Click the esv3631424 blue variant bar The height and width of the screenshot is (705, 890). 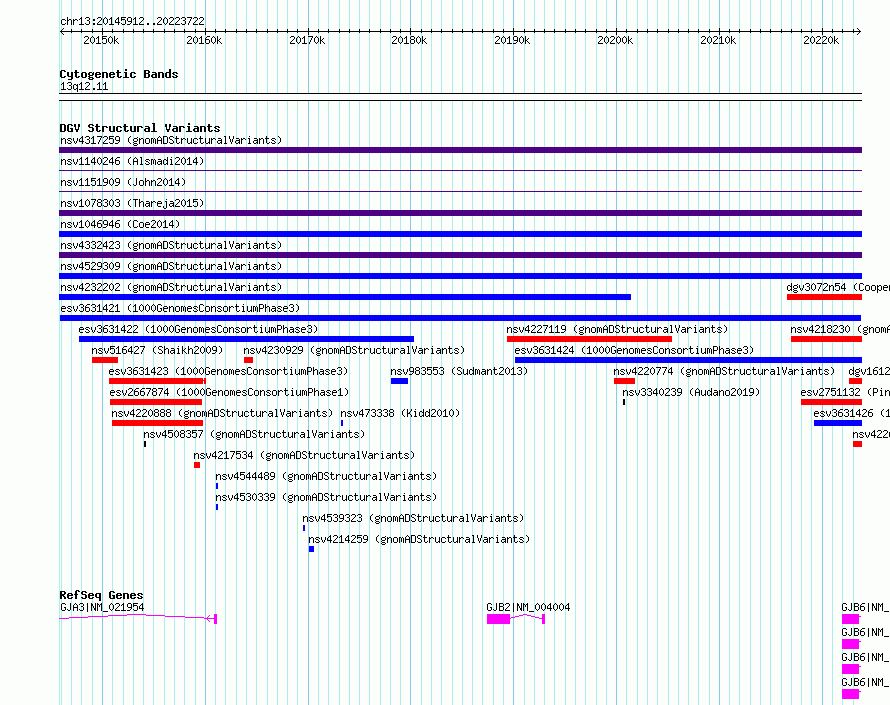pyautogui.click(x=689, y=360)
